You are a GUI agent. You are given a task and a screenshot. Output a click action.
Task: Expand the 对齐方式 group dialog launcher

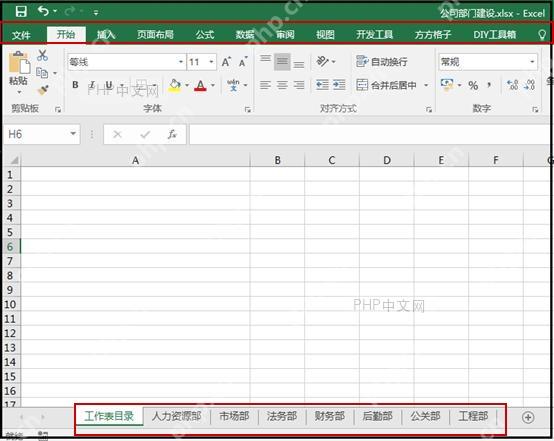429,110
